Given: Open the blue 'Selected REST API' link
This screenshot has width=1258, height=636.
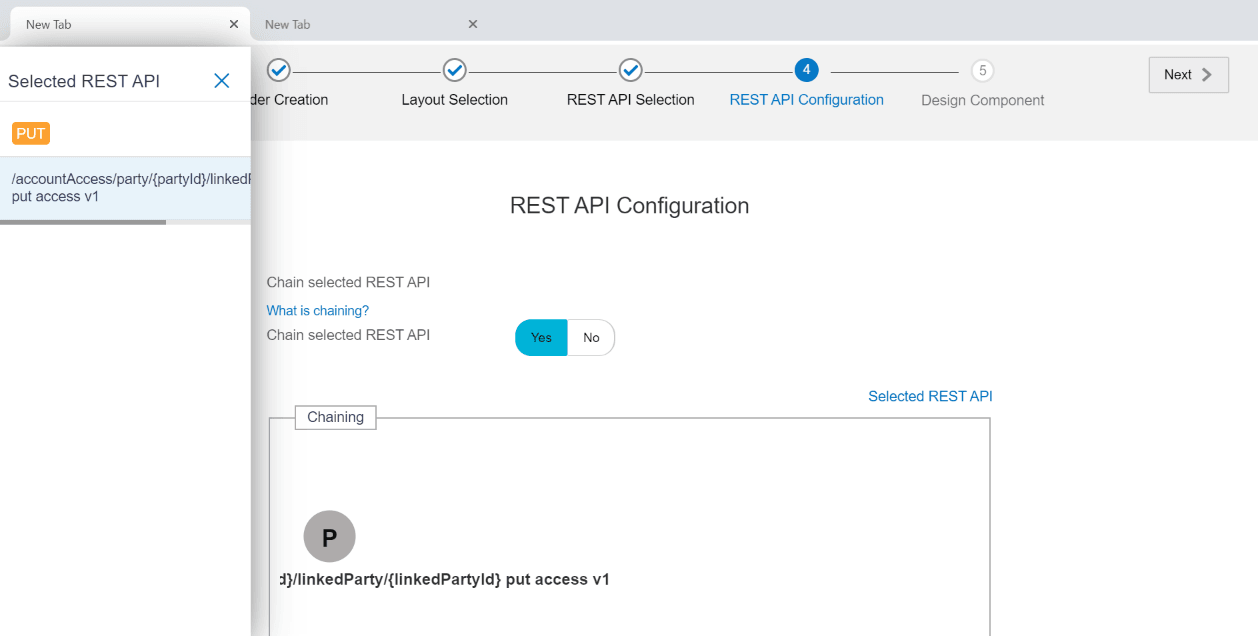Looking at the screenshot, I should 930,396.
